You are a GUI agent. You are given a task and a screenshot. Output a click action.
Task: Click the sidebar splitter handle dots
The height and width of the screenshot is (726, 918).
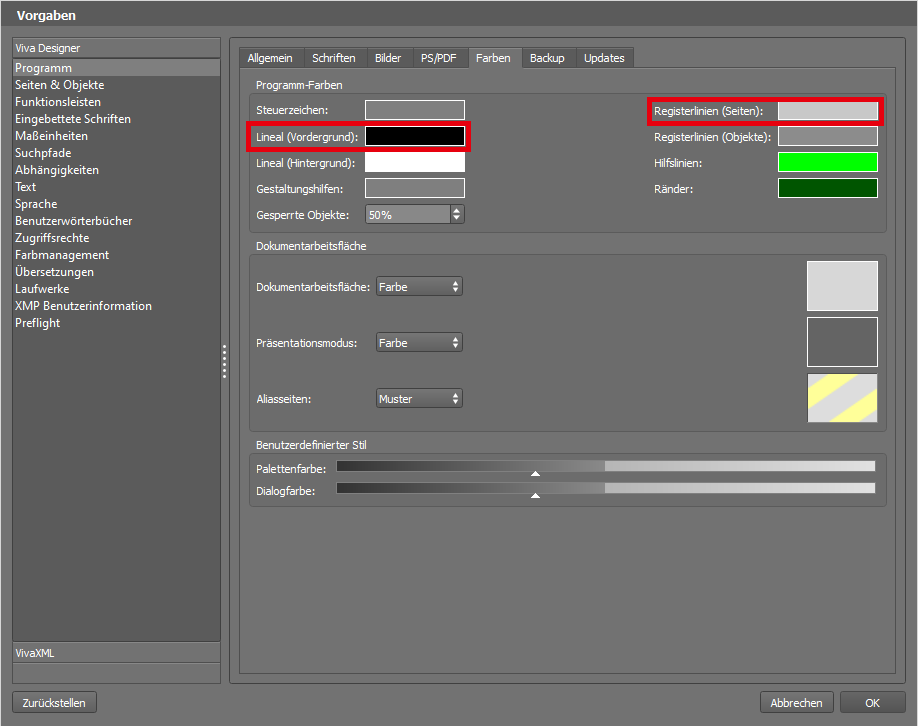(224, 361)
